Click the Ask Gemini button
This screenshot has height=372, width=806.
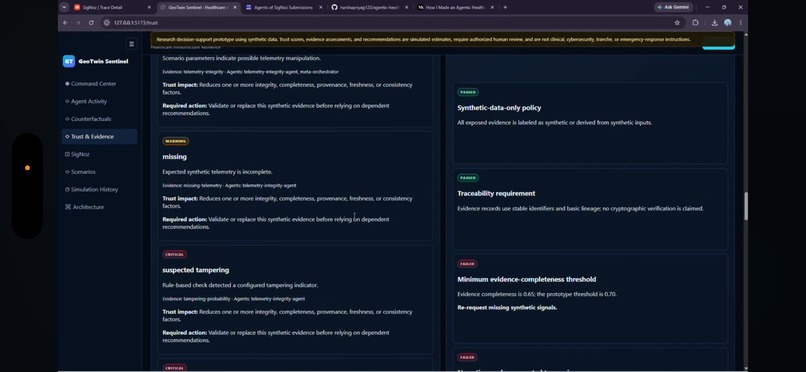674,8
